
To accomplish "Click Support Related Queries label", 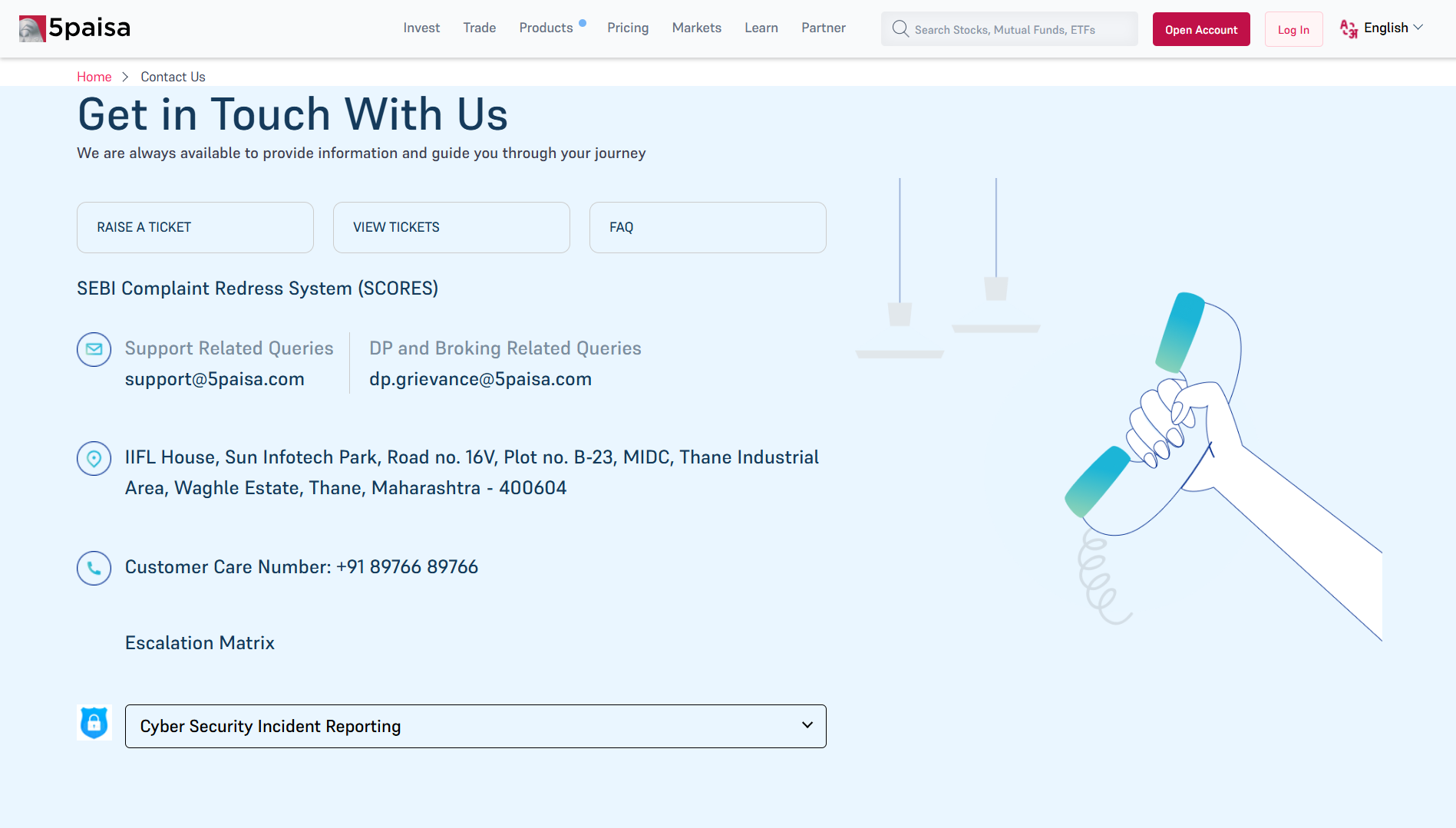I will (x=229, y=348).
